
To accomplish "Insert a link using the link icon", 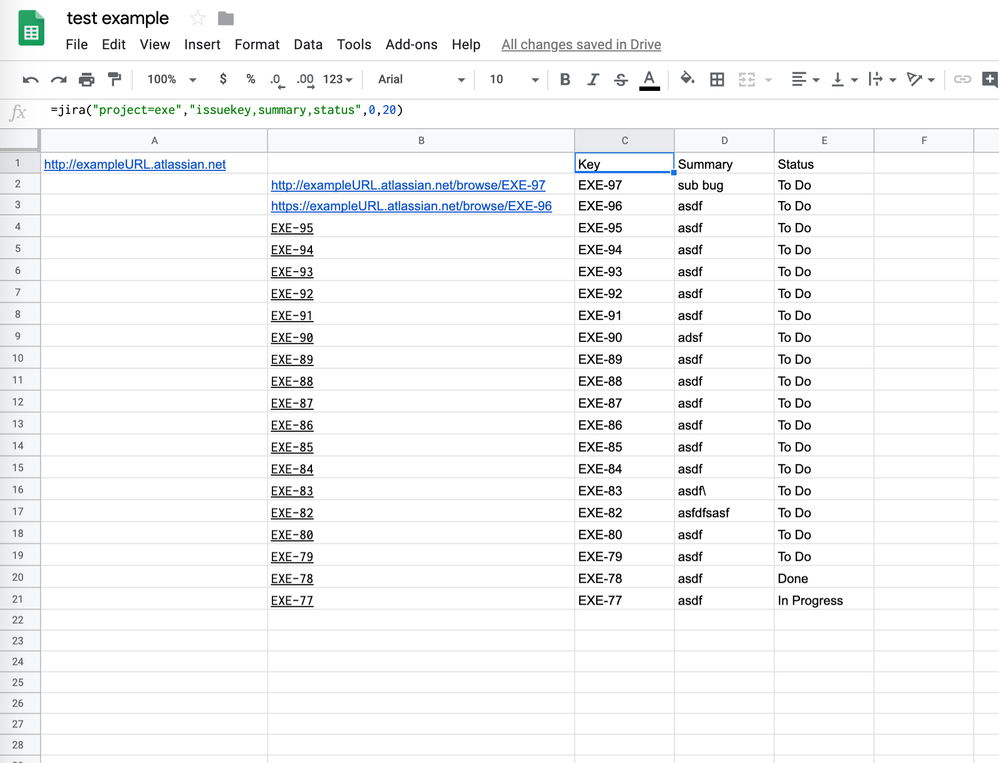I will pyautogui.click(x=962, y=79).
